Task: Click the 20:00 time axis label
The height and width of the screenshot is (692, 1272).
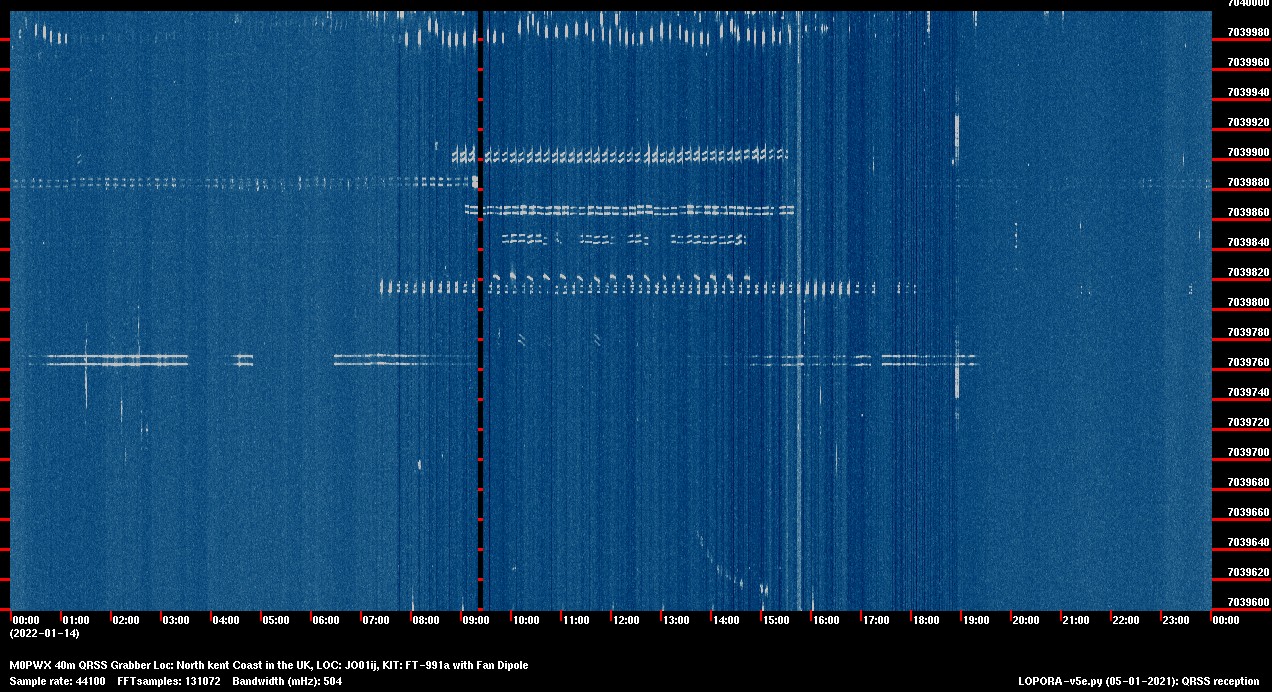Action: coord(1026,620)
